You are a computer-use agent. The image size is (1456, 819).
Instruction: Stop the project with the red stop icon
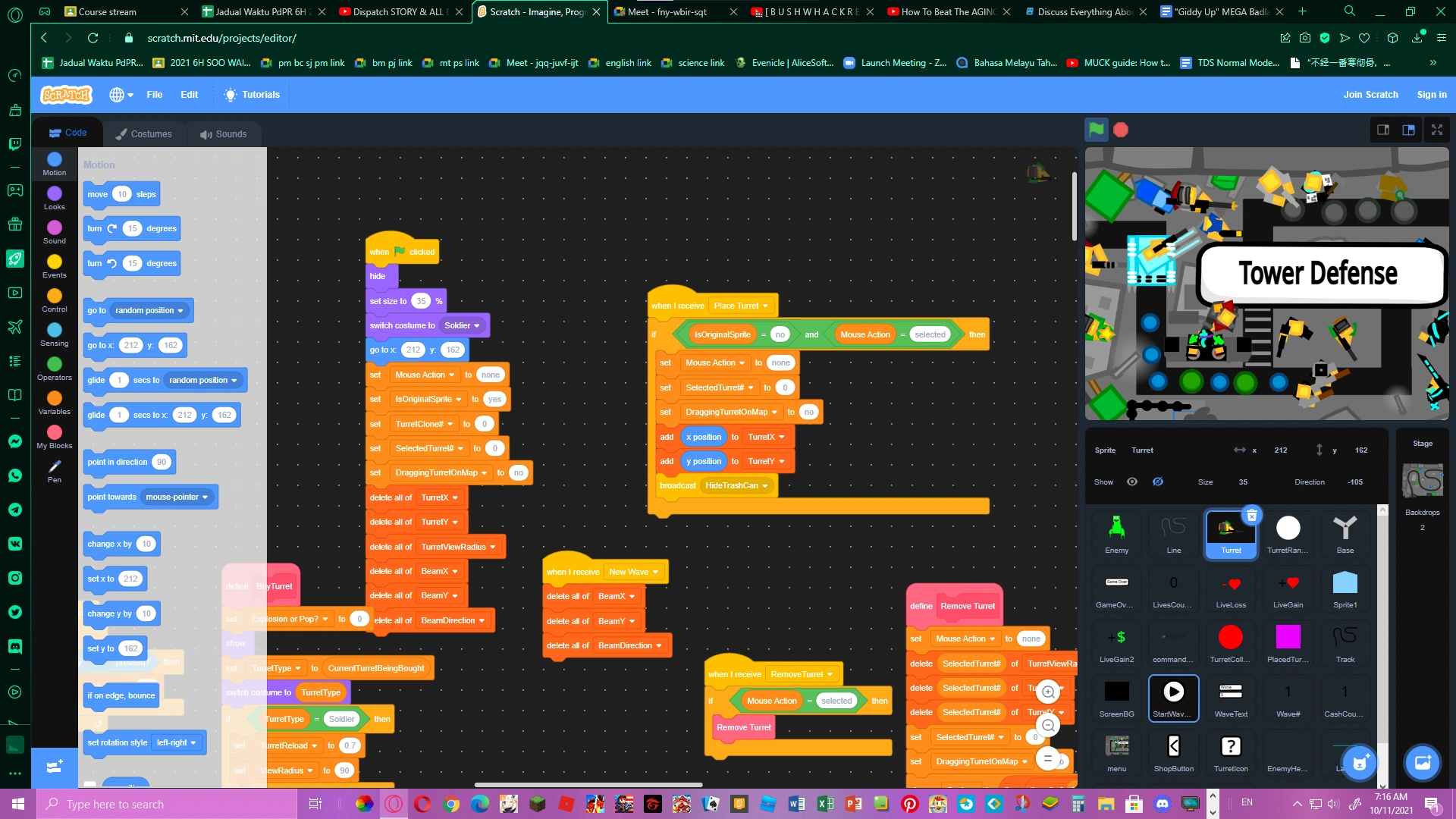pyautogui.click(x=1120, y=130)
